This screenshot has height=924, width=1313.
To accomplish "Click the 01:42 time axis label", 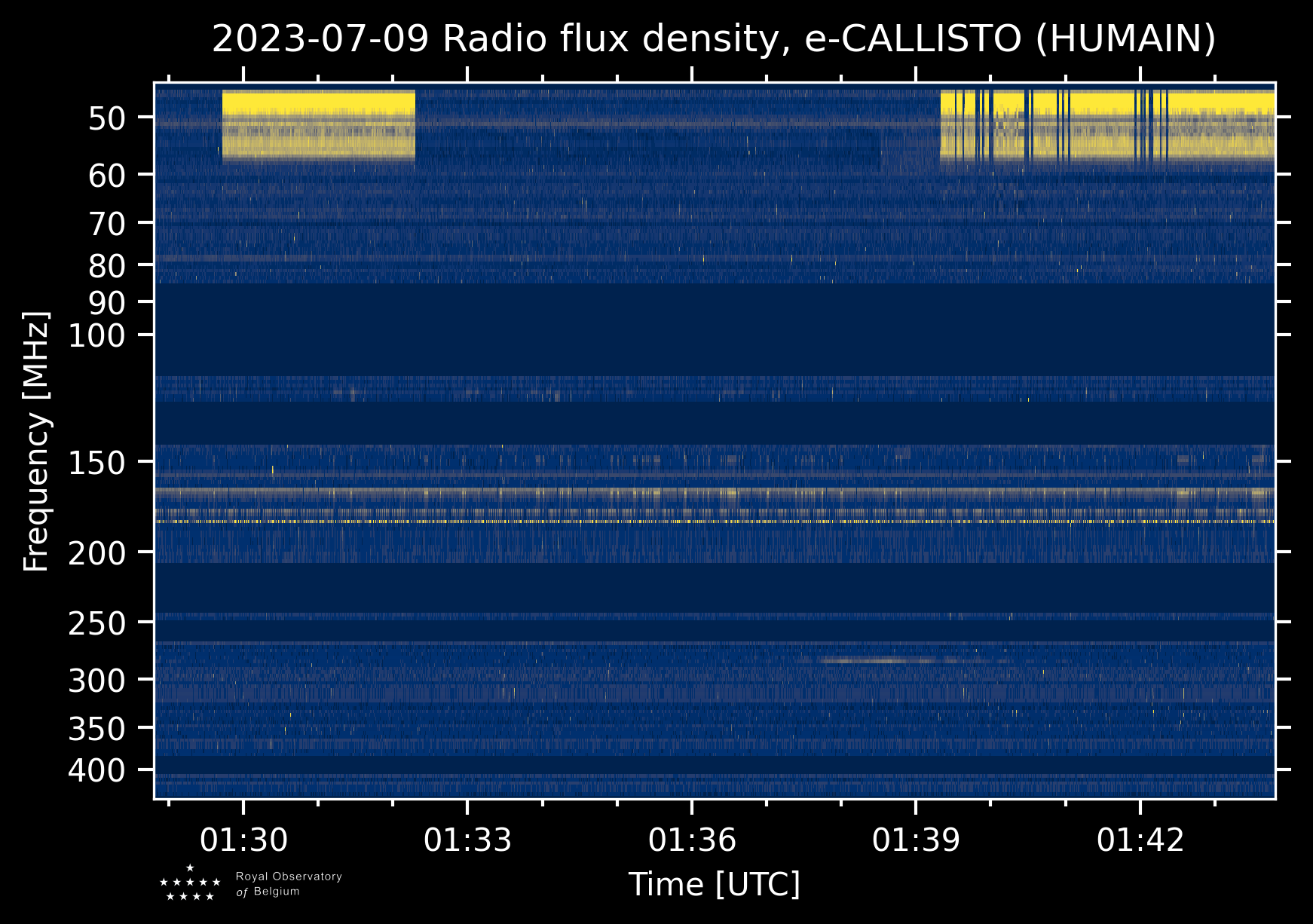I will pyautogui.click(x=1140, y=840).
